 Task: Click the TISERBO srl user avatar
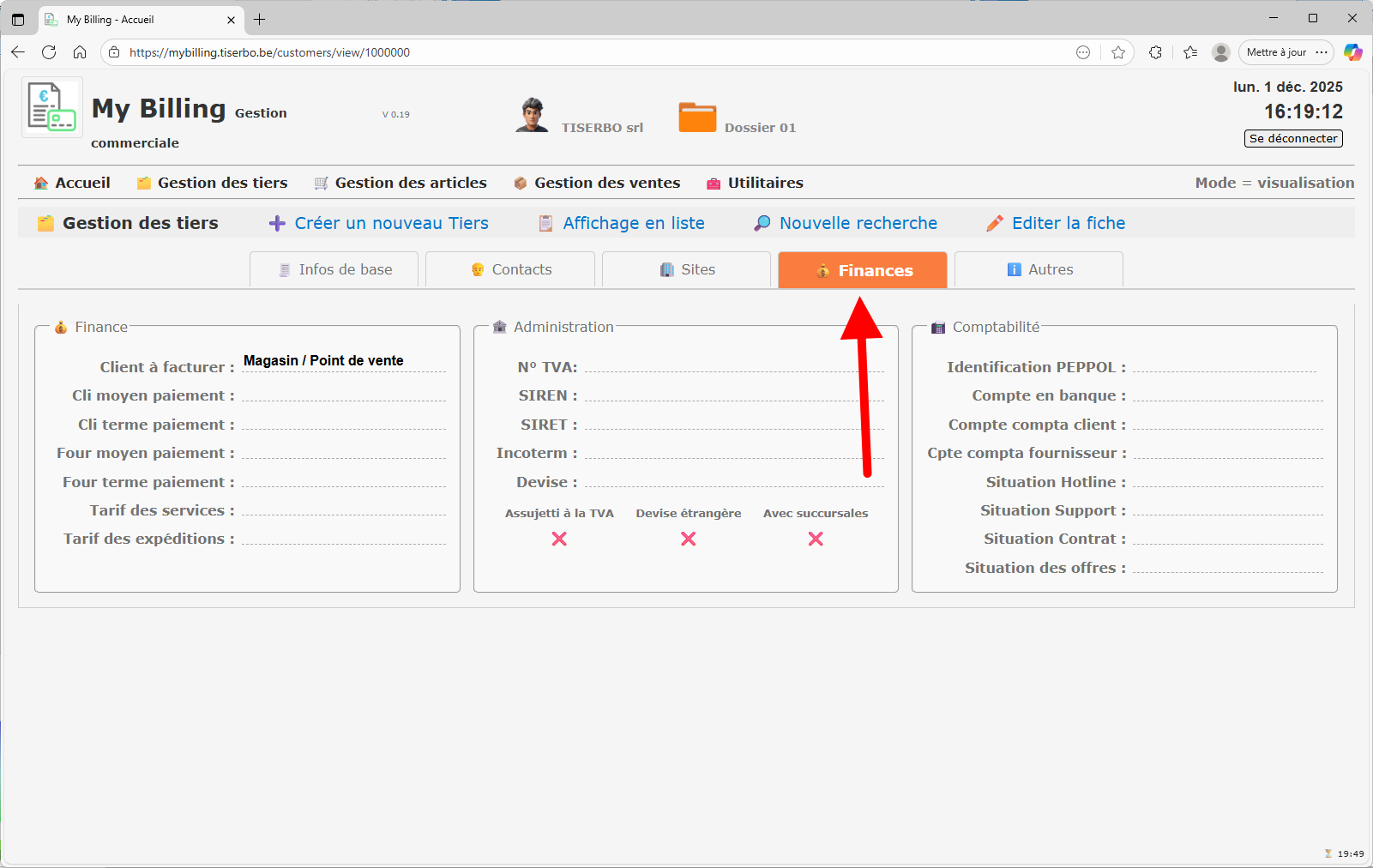pos(532,114)
